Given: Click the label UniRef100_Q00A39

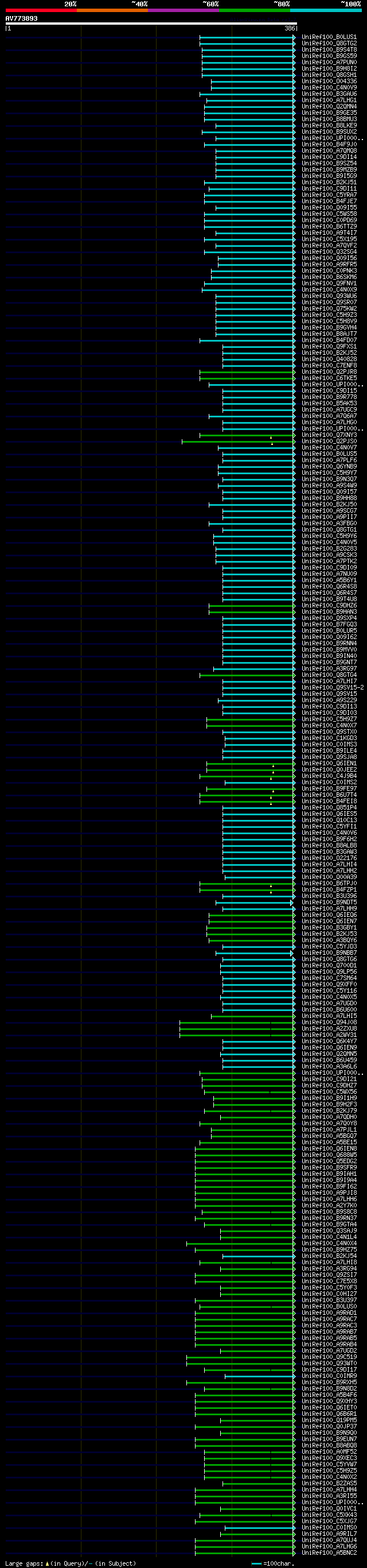Looking at the screenshot, I should click(329, 877).
